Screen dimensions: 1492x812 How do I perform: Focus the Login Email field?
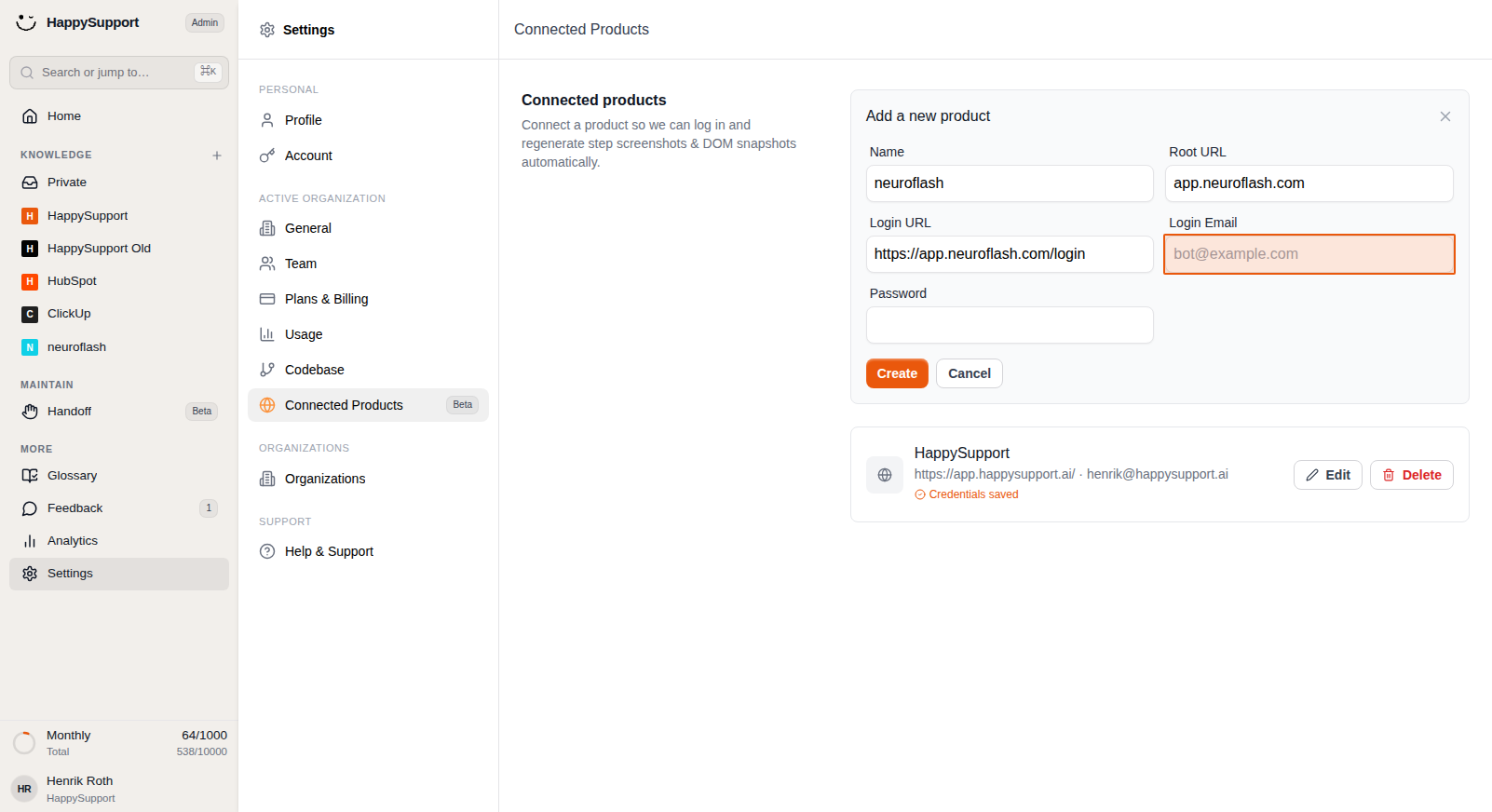1309,254
